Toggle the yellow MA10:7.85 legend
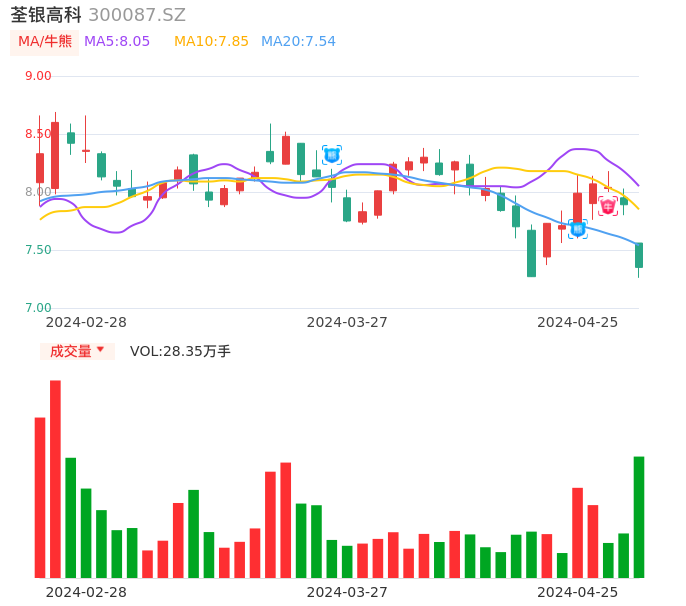Viewport: 686px width, 606px height. 211,42
